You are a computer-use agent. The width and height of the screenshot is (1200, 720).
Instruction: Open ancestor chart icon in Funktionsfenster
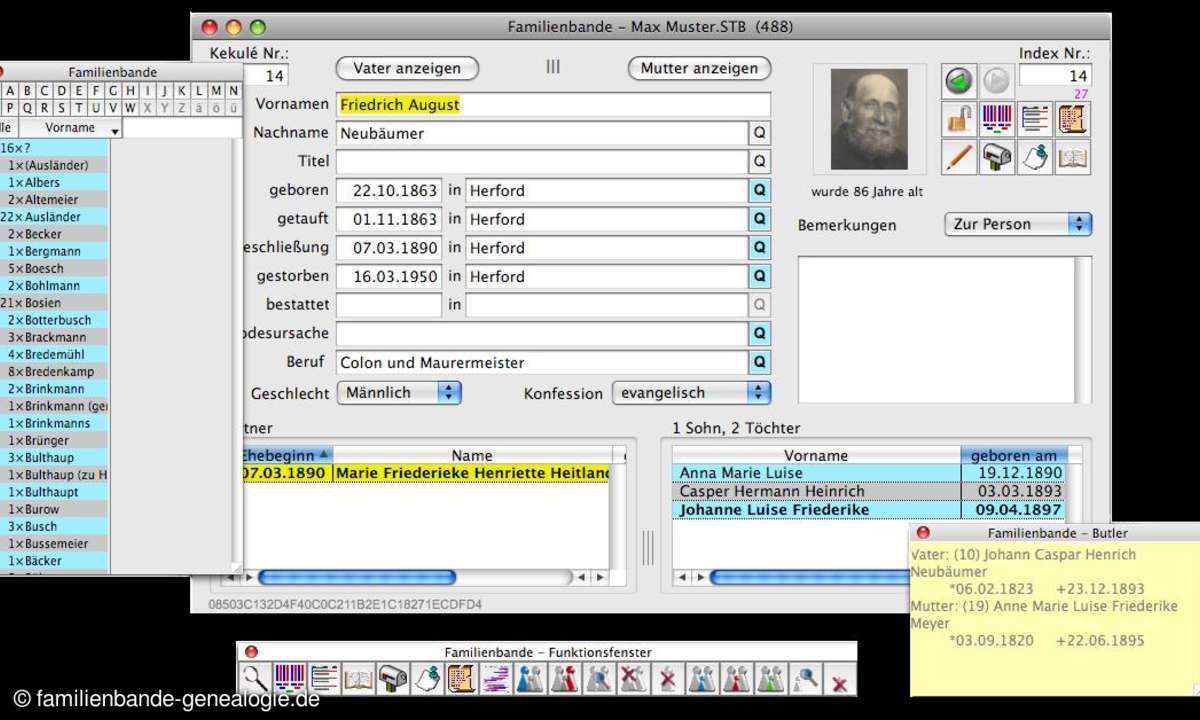pyautogui.click(x=290, y=679)
